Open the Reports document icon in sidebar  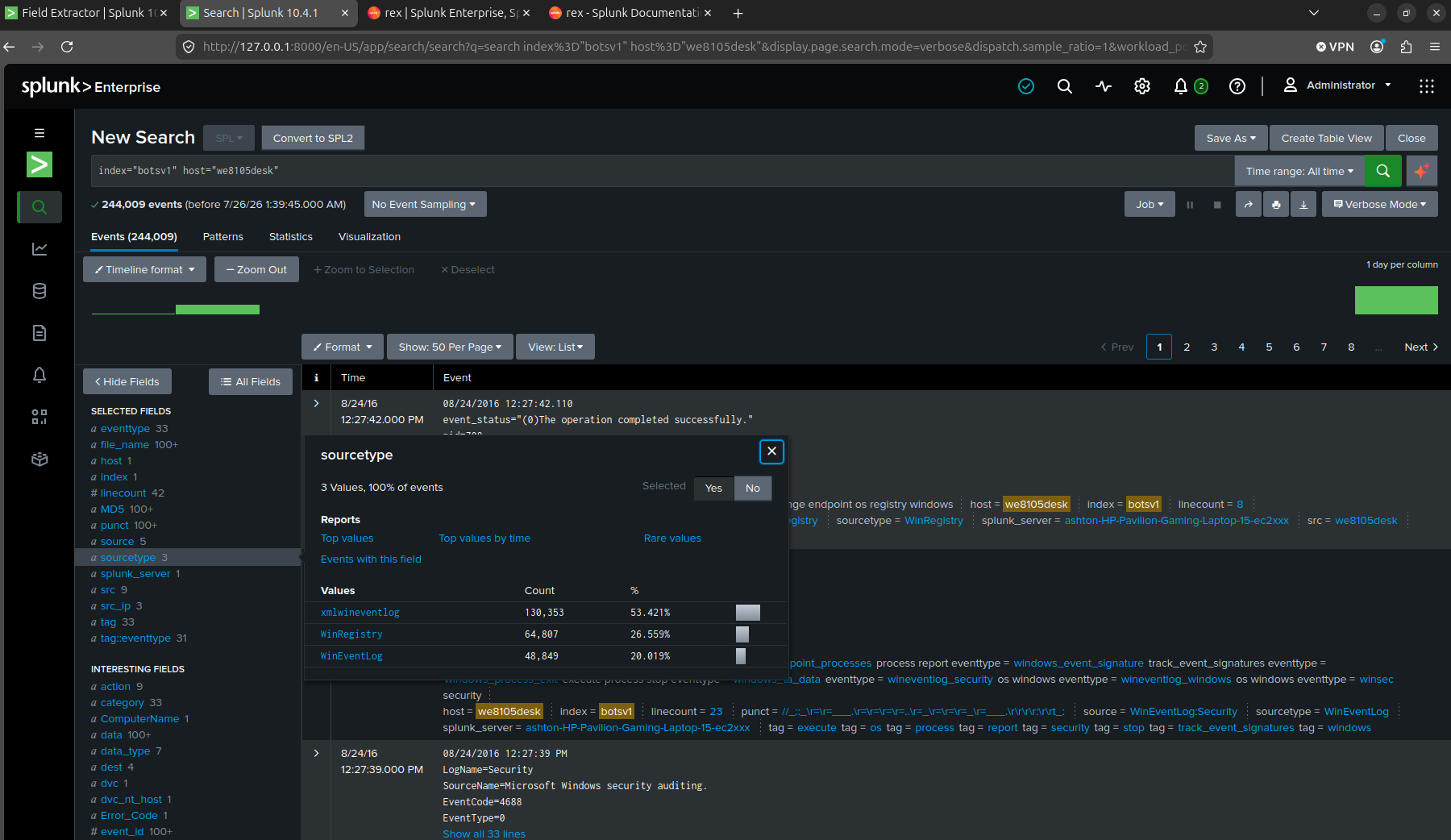click(39, 333)
